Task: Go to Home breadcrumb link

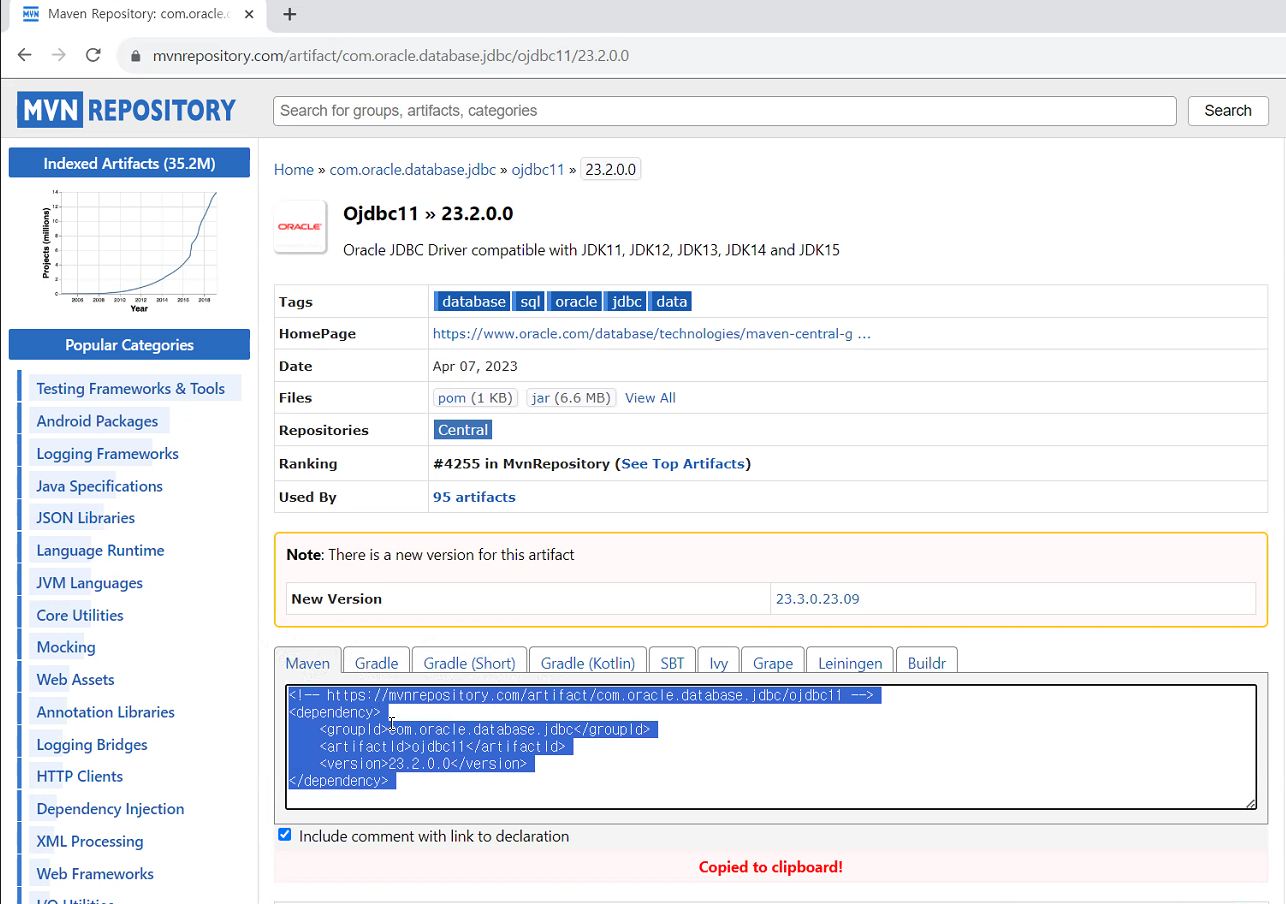Action: 294,170
